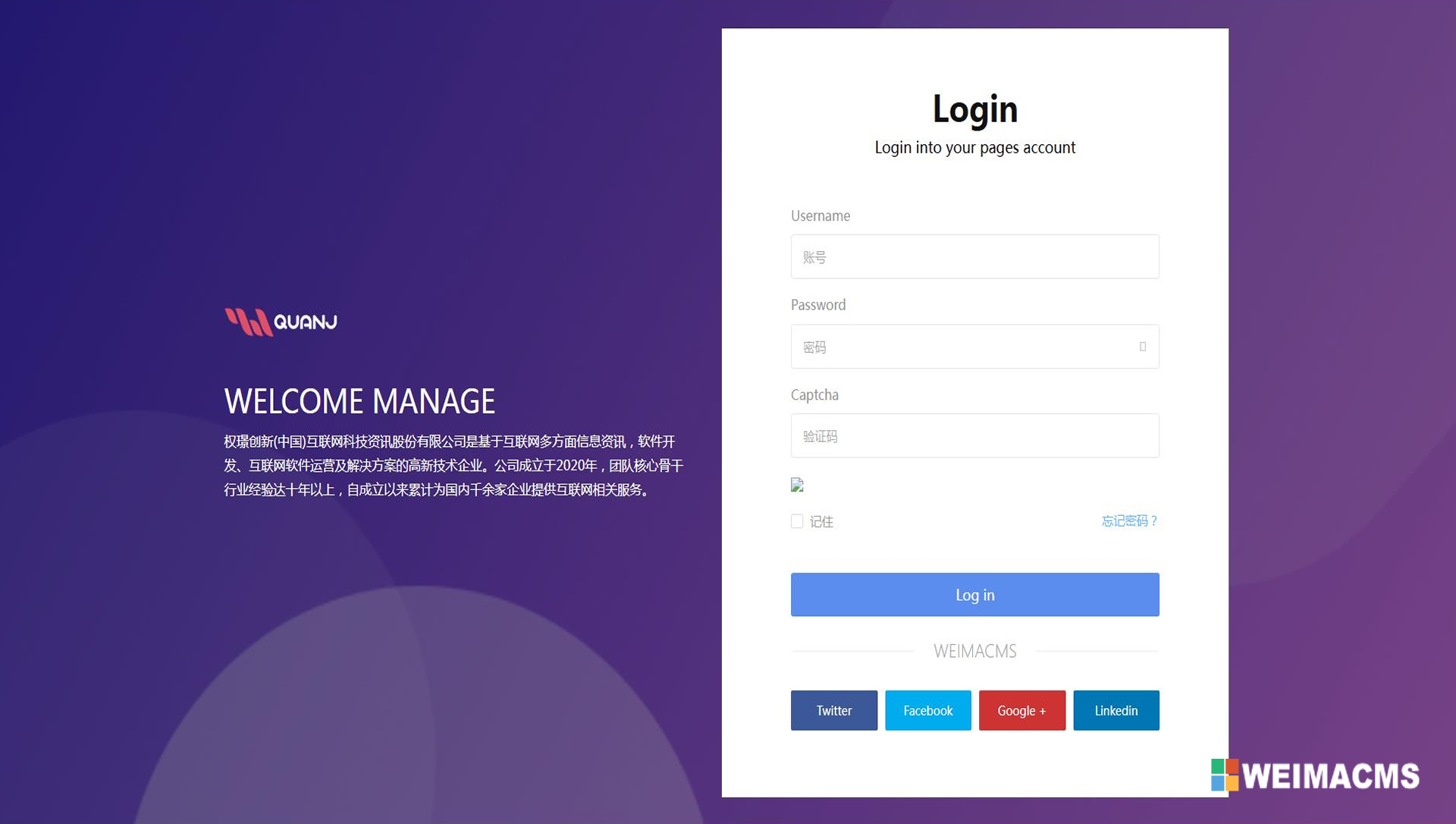The height and width of the screenshot is (824, 1456).
Task: Click the Username field label
Action: coord(820,215)
